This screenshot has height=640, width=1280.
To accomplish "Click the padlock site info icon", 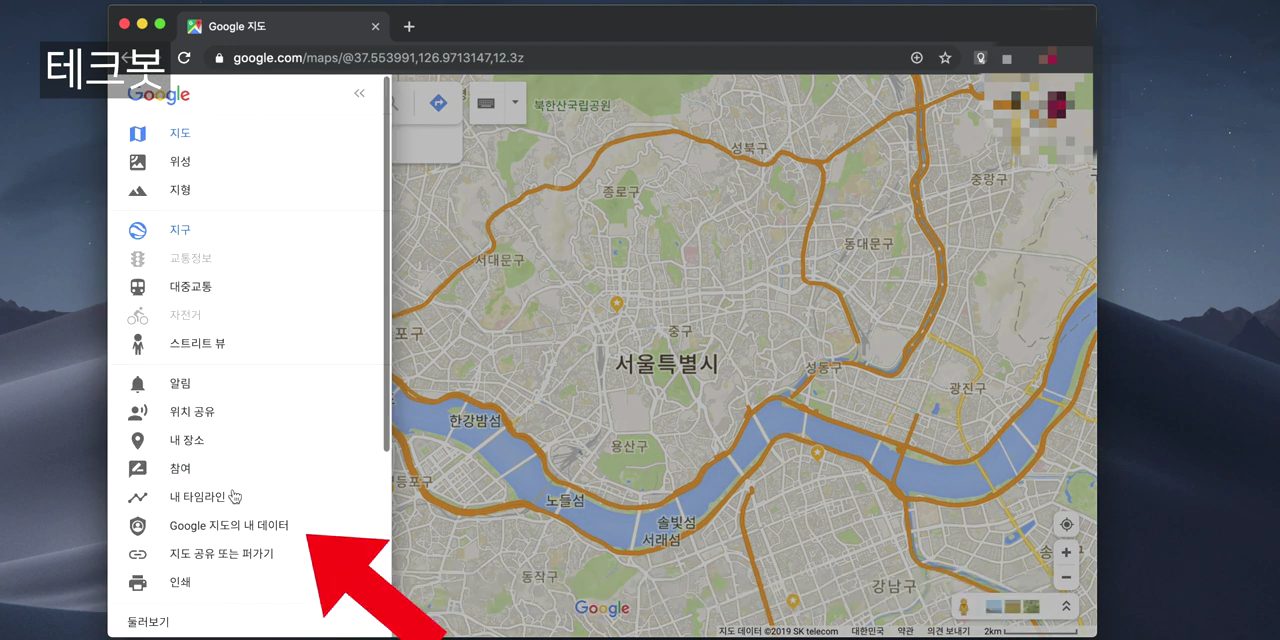I will click(x=219, y=58).
